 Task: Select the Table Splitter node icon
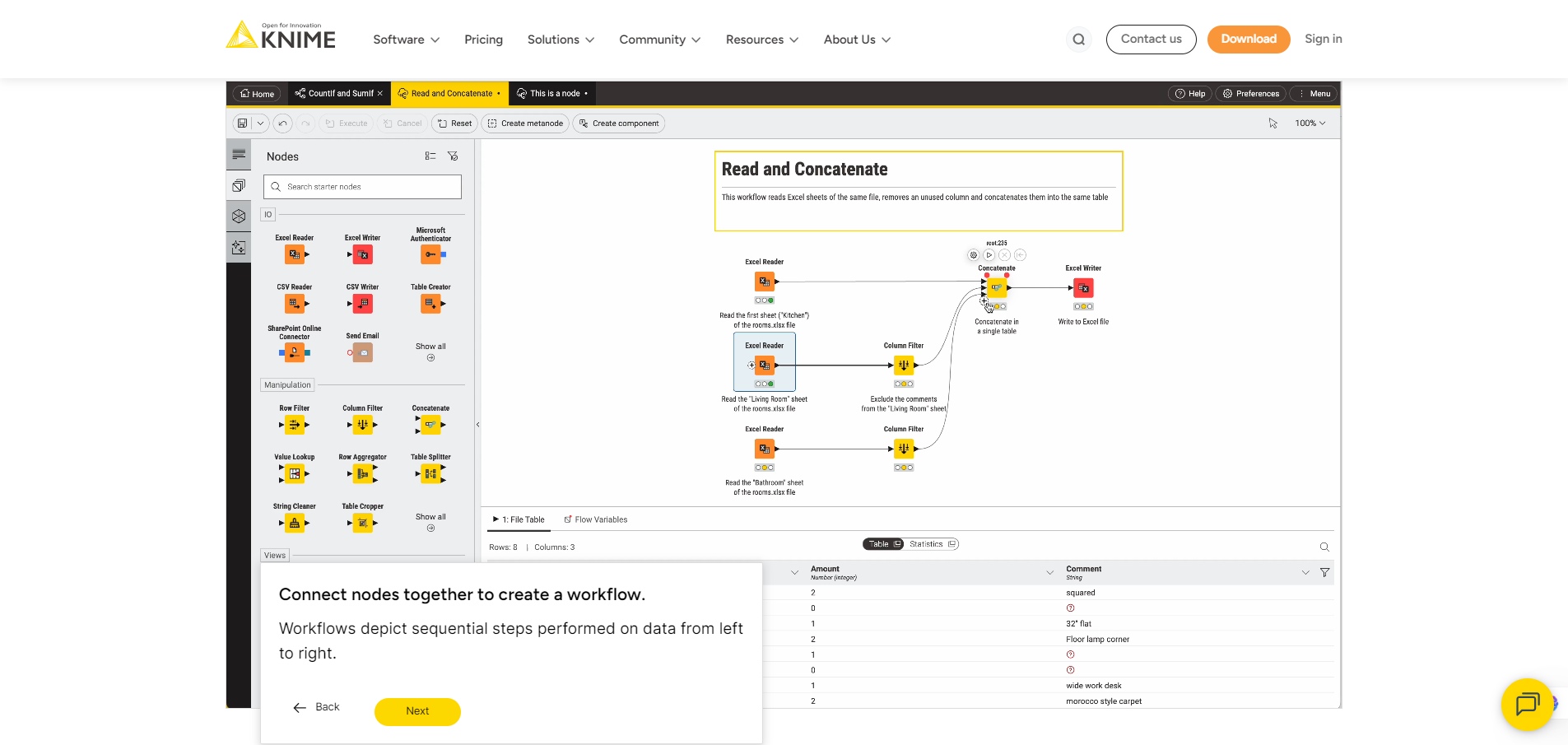click(x=430, y=473)
